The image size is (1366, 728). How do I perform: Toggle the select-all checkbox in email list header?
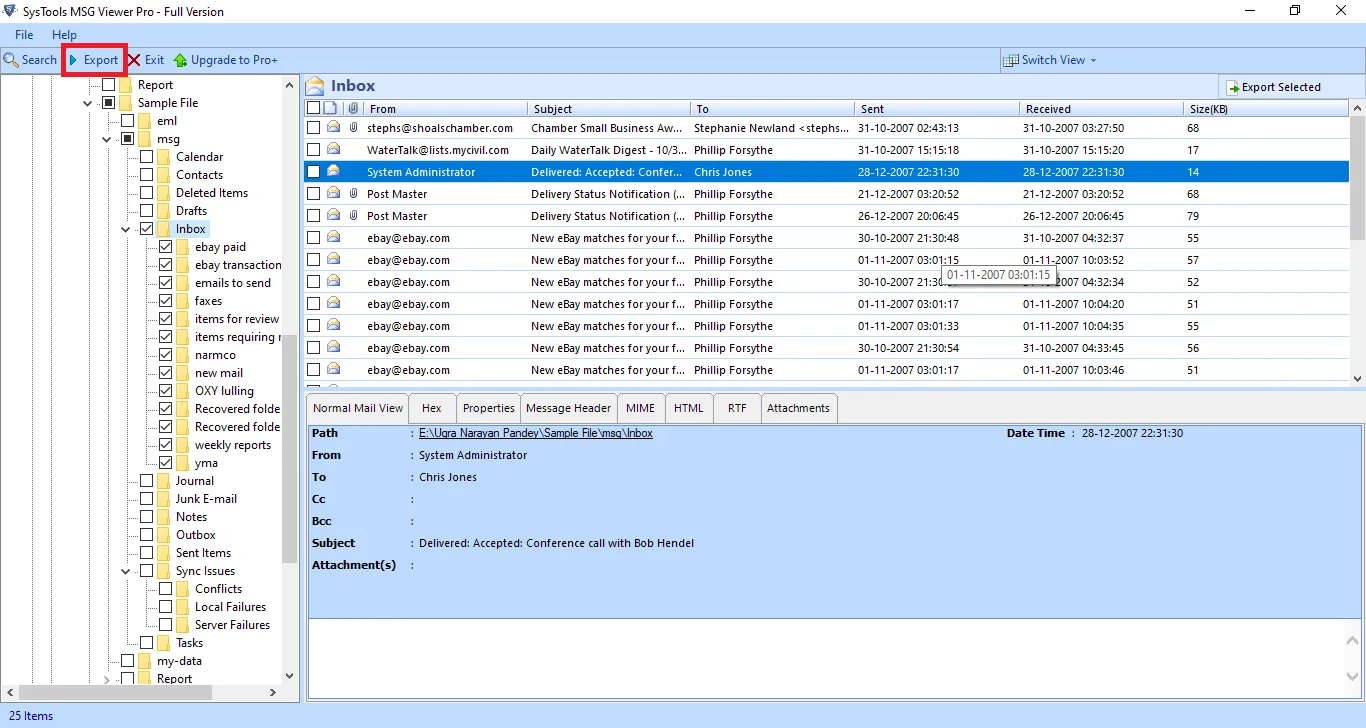click(313, 108)
